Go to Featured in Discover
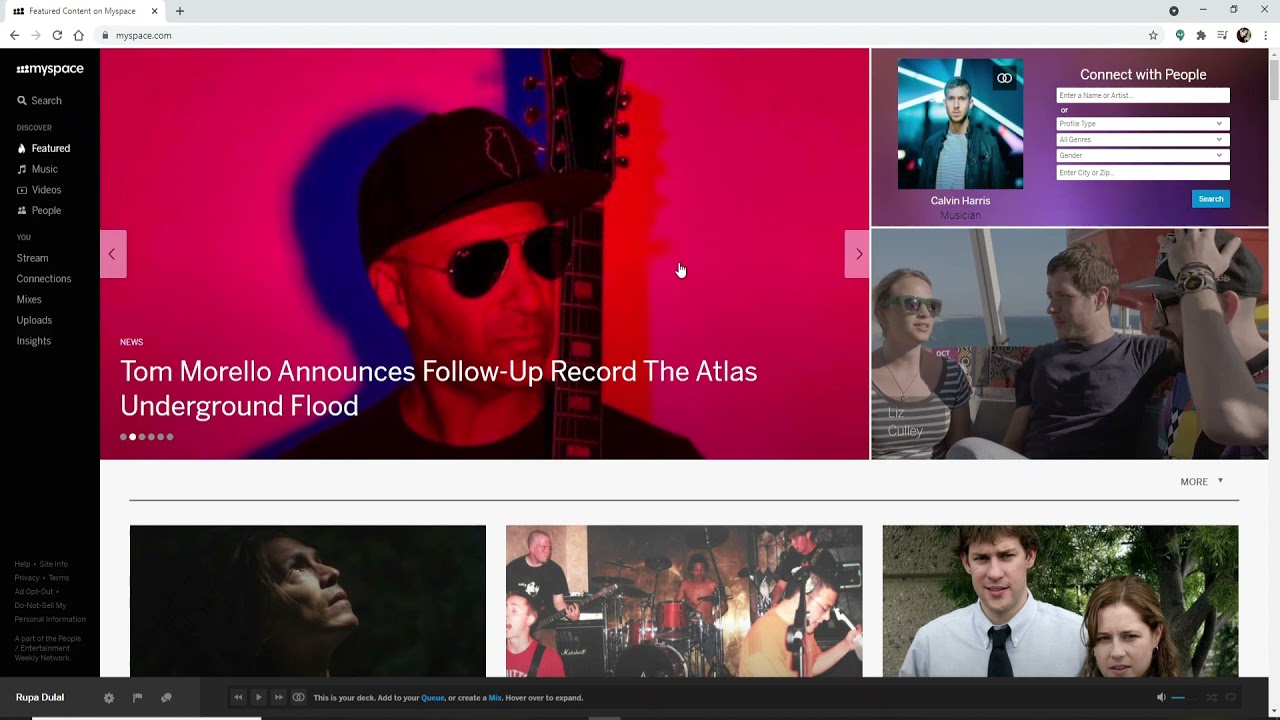 pos(43,148)
